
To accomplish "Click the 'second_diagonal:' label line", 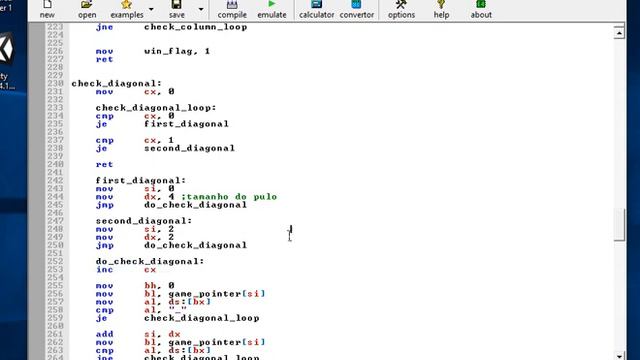I will point(144,221).
